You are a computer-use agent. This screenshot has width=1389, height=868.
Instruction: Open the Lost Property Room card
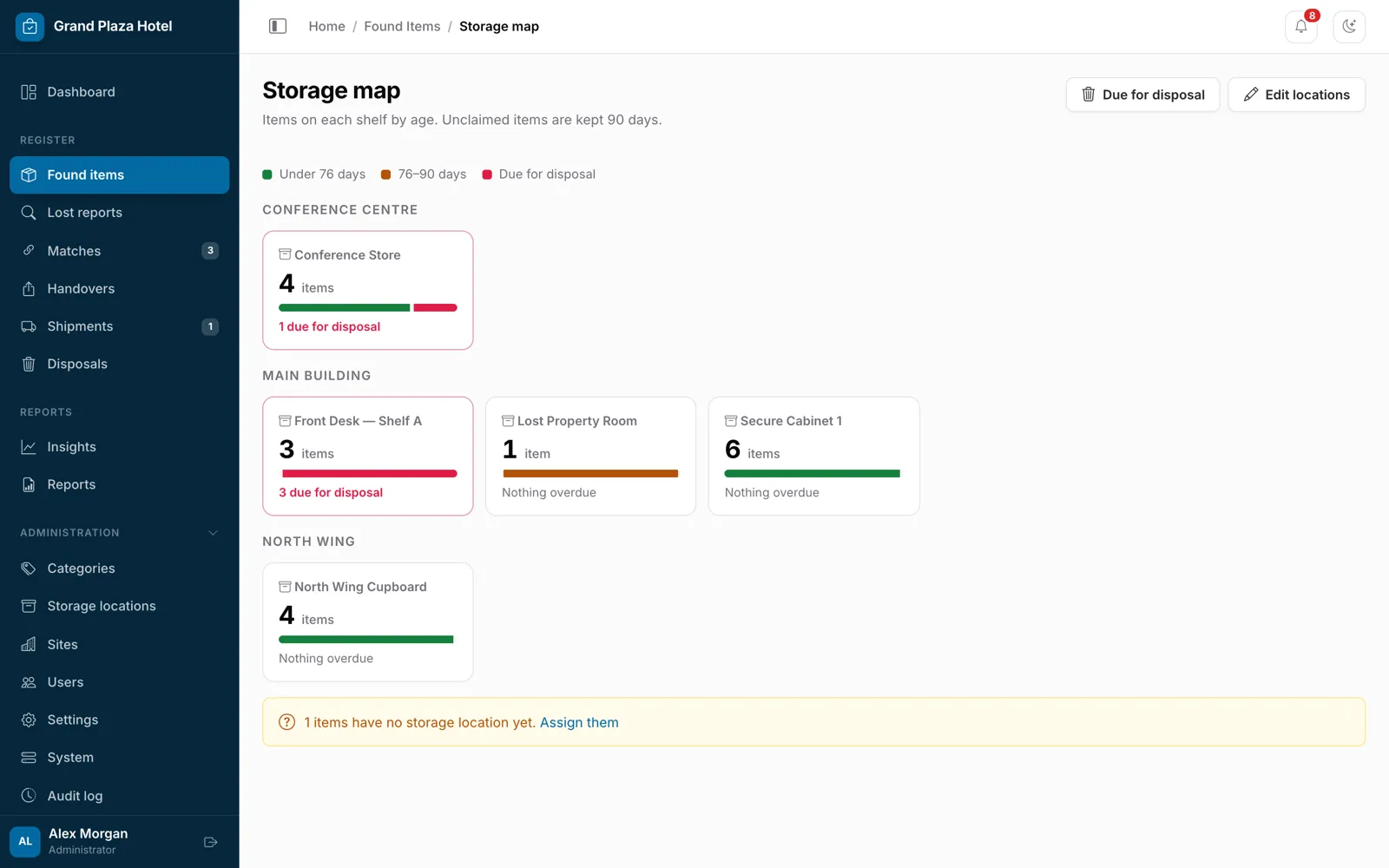point(590,457)
